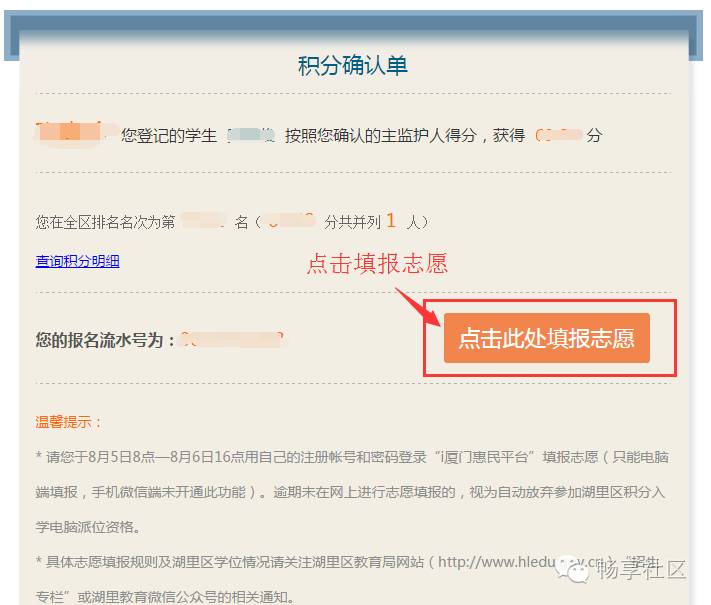Viewport: 711px width, 605px height.
Task: Click the 按照您确认的主监护人得分 sentence
Action: click(x=382, y=135)
